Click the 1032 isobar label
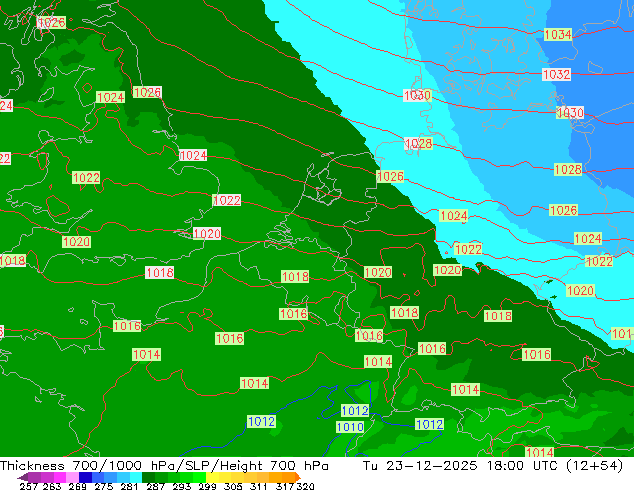This screenshot has width=634, height=490. (556, 74)
